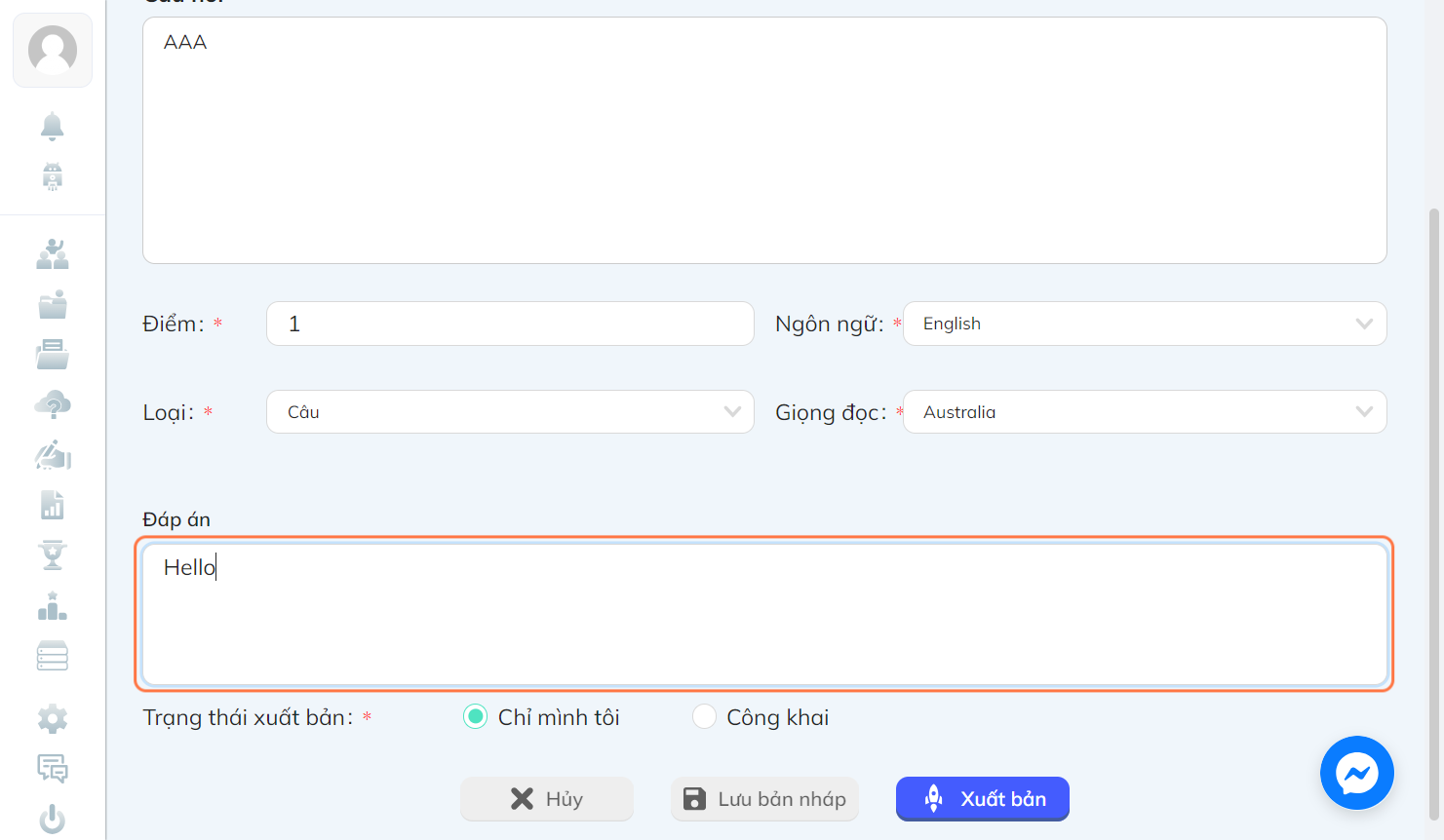
Task: Click the "Trạng thái xuất bản:" label
Action: point(248,718)
